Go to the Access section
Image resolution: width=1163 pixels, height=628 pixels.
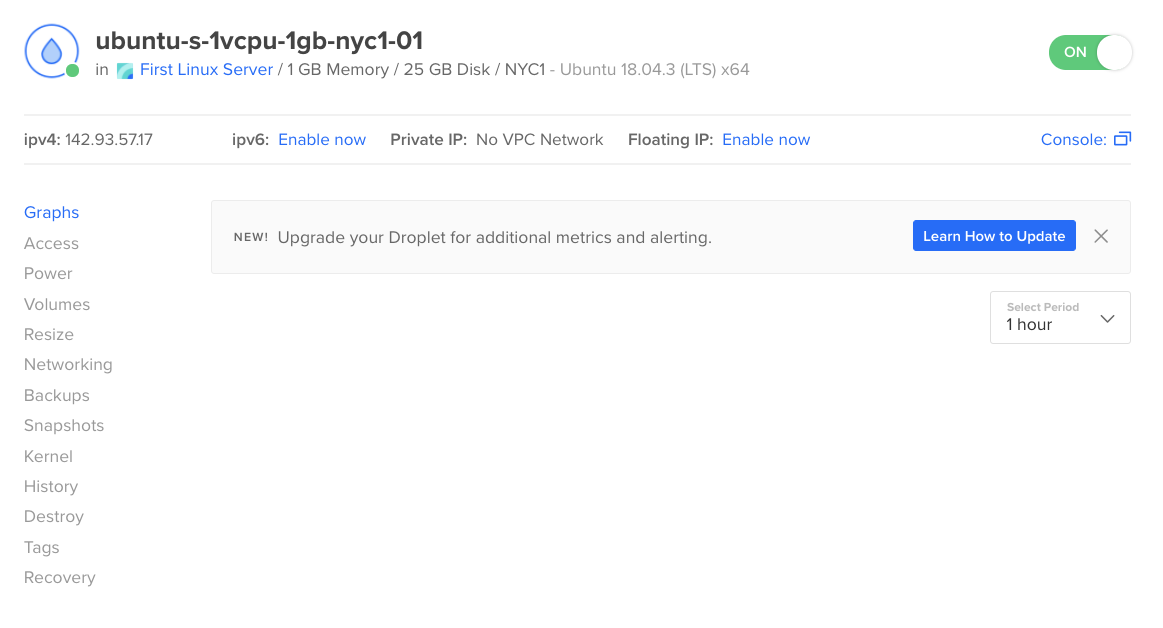click(x=51, y=243)
